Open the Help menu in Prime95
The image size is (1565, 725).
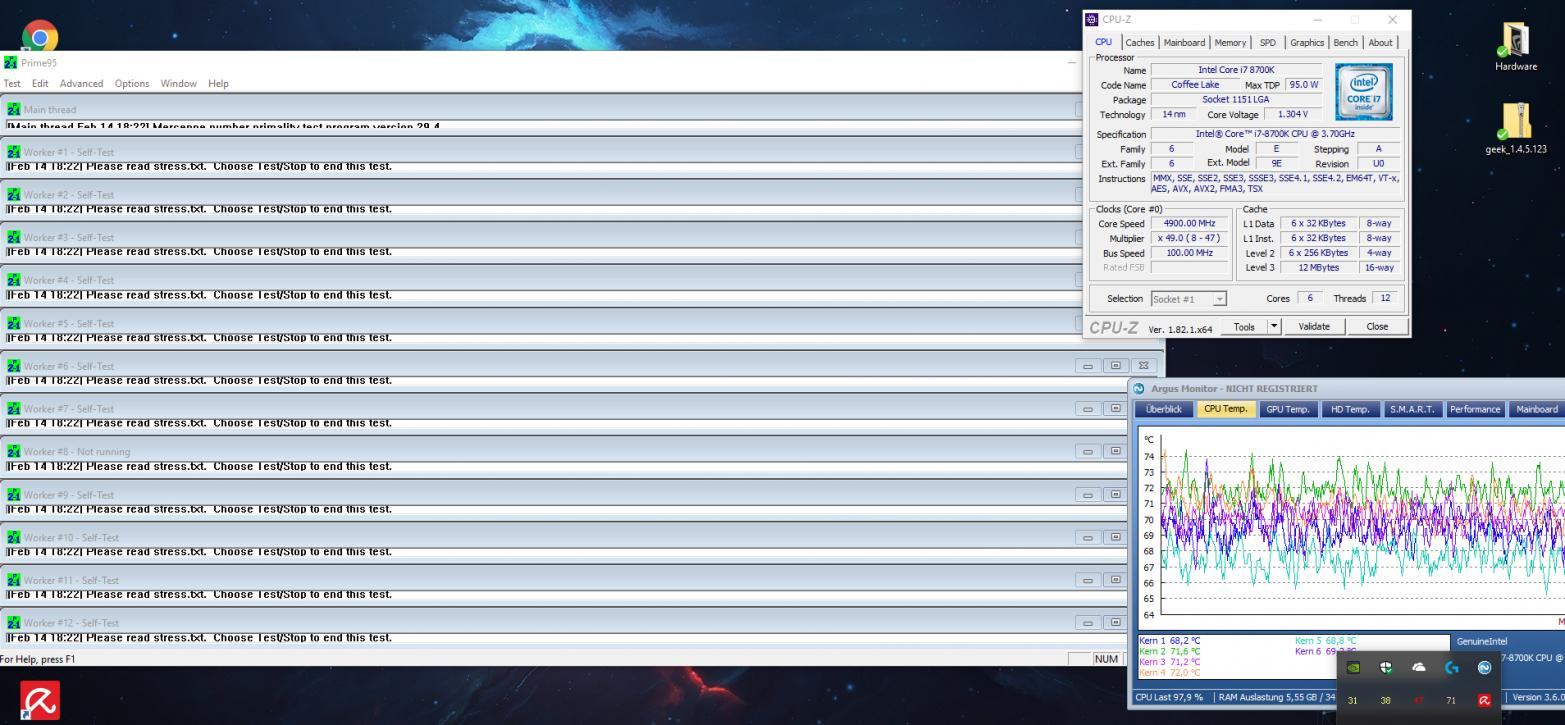218,83
